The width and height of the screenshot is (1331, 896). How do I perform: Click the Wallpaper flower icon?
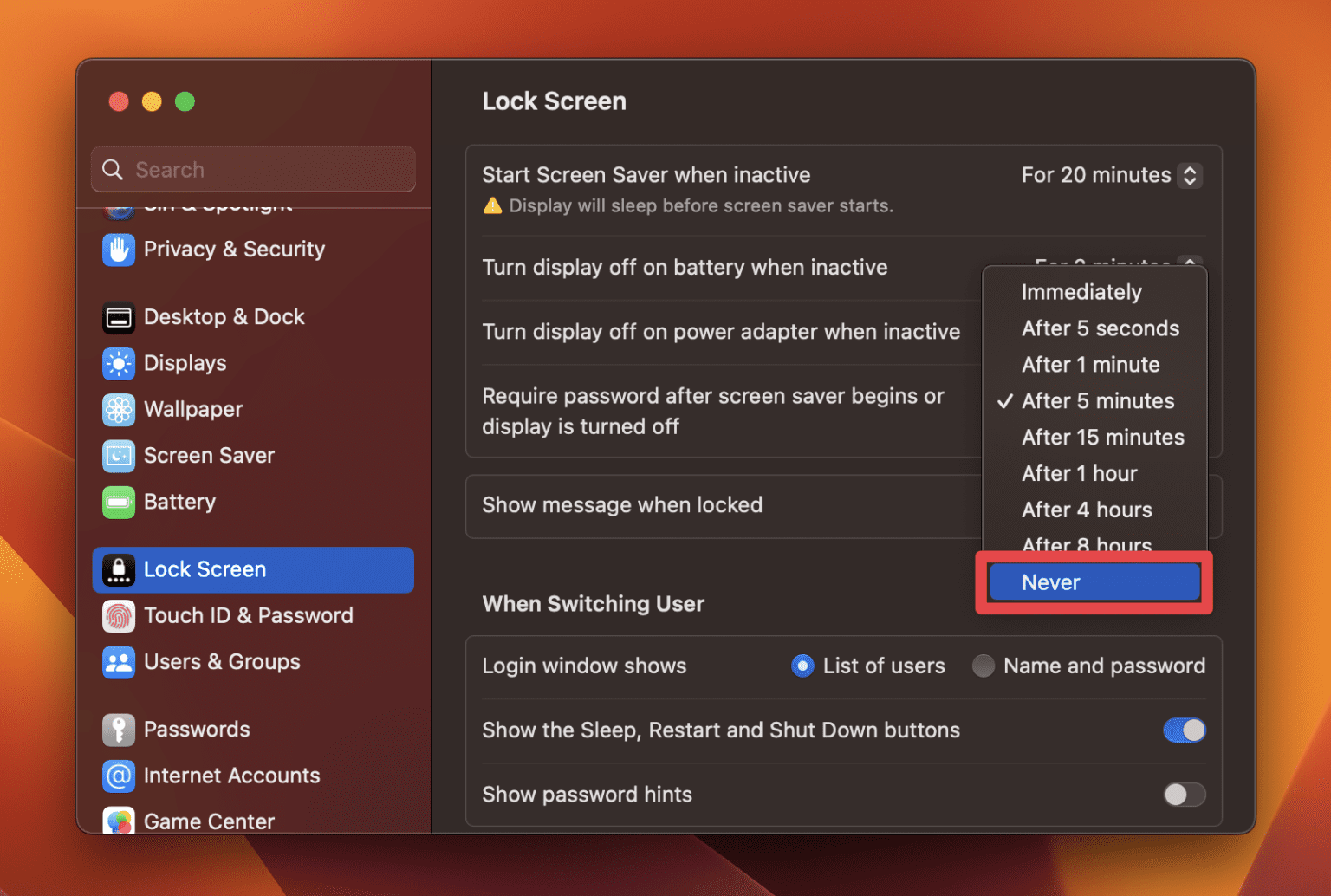119,409
